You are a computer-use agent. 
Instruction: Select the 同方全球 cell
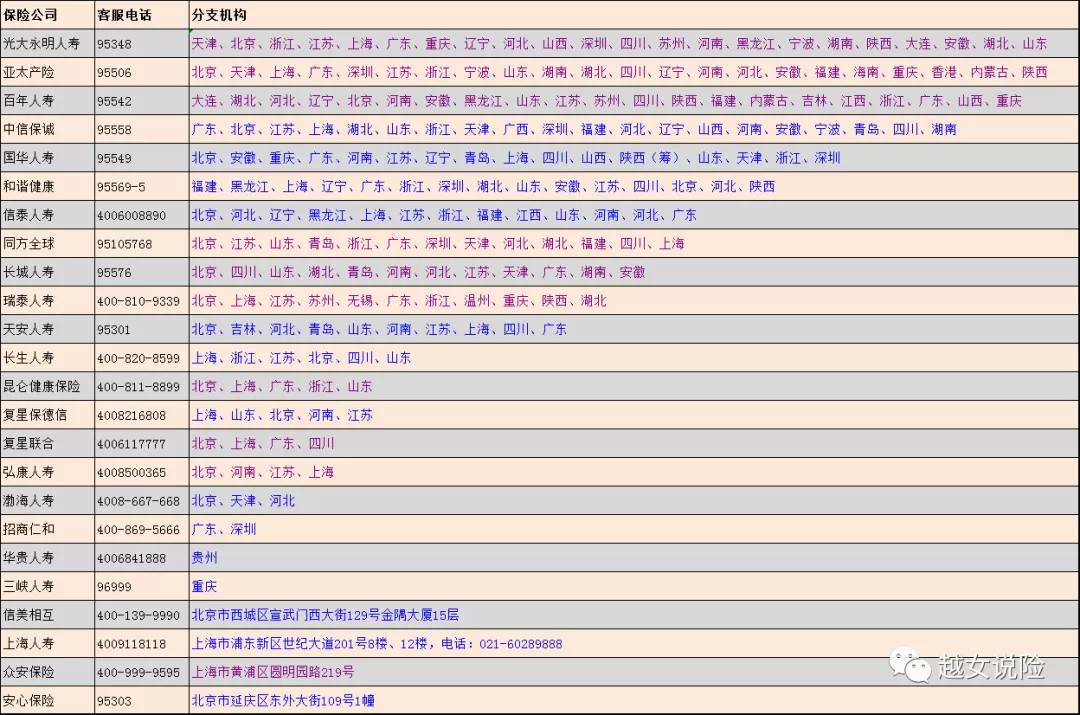pyautogui.click(x=47, y=244)
